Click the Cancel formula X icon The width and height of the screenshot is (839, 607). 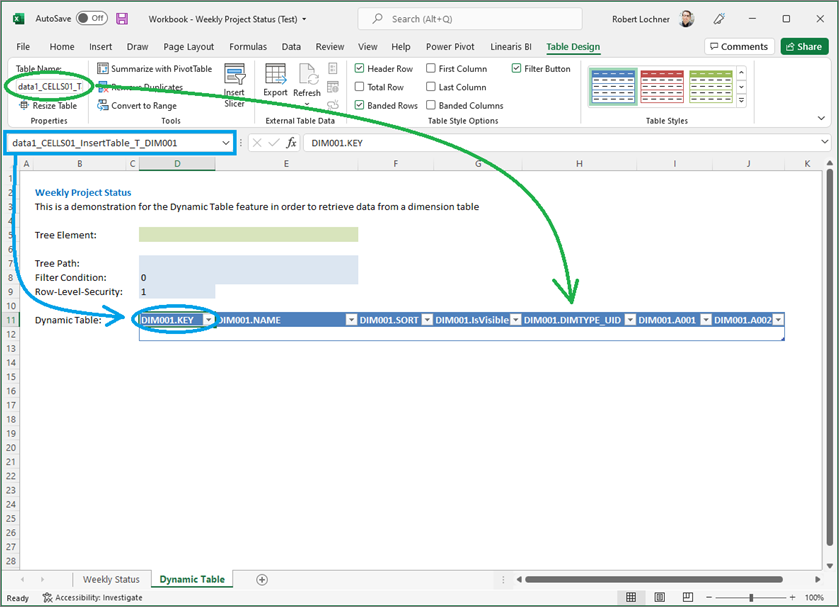(257, 143)
